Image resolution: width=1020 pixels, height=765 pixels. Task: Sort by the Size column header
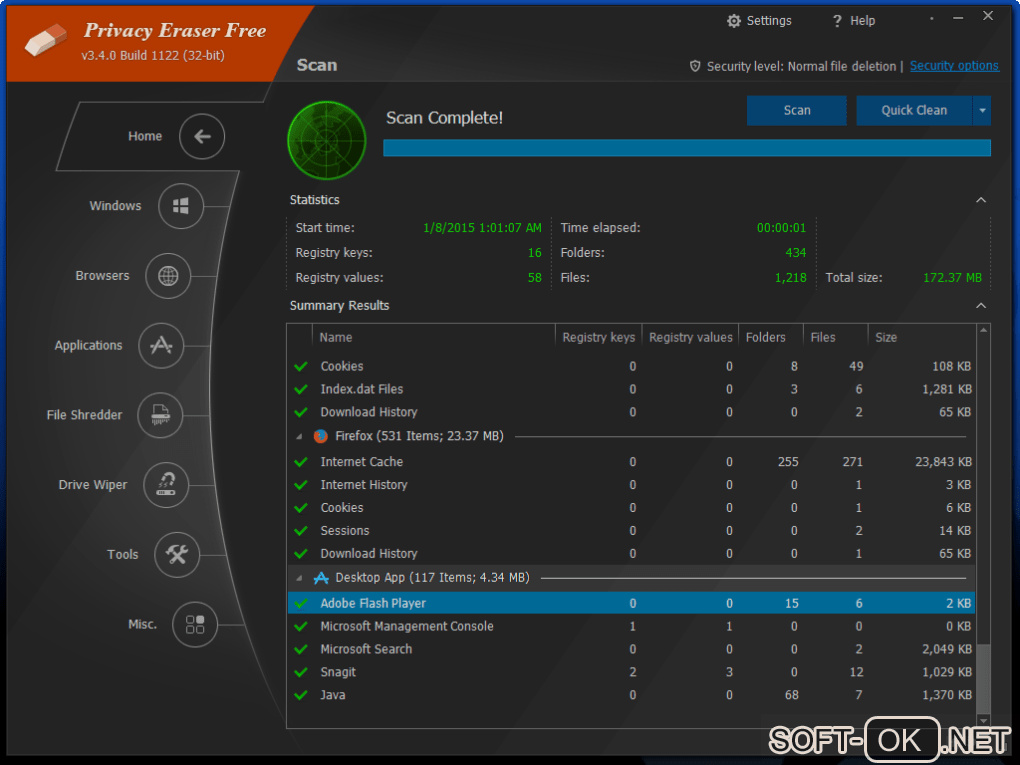click(922, 338)
